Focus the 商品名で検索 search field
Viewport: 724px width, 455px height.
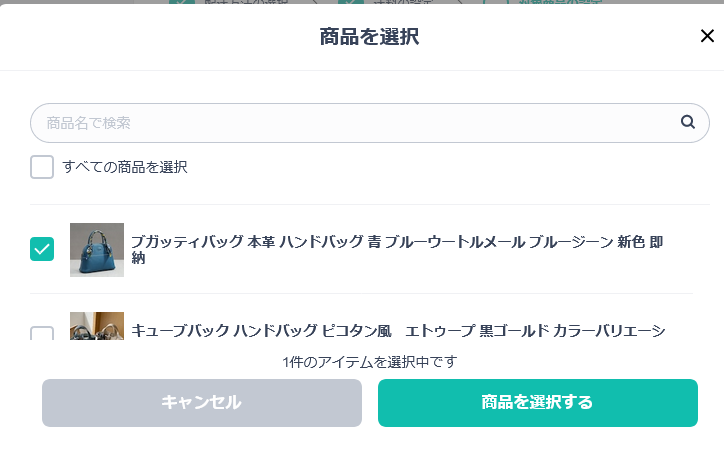point(350,123)
